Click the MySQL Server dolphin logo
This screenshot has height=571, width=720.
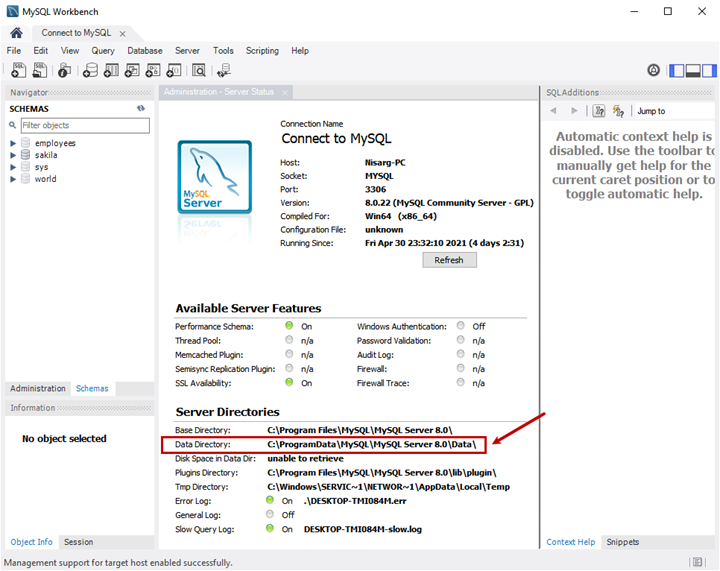pyautogui.click(x=215, y=177)
